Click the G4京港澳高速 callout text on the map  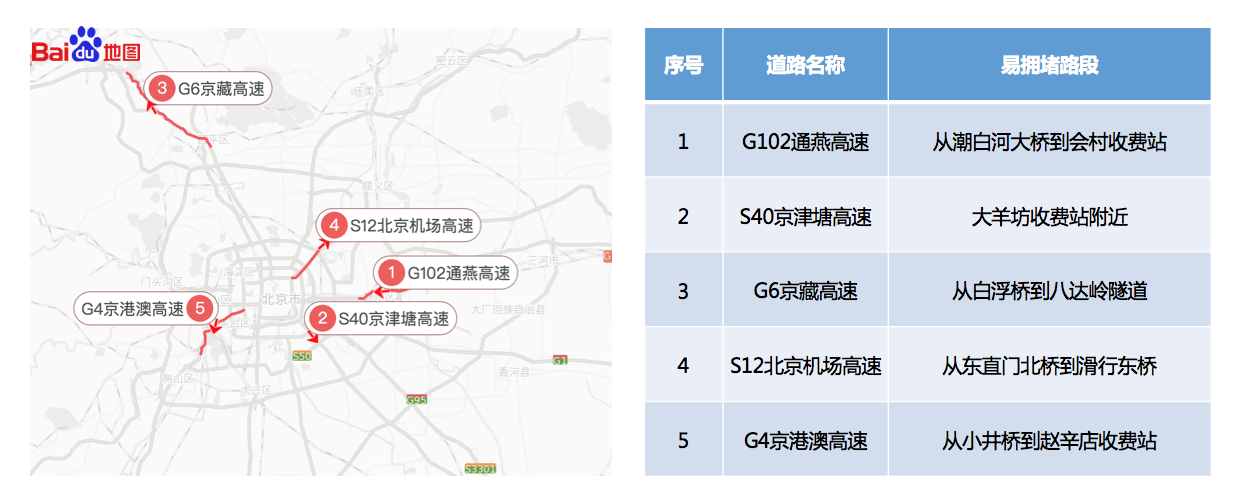pyautogui.click(x=133, y=308)
